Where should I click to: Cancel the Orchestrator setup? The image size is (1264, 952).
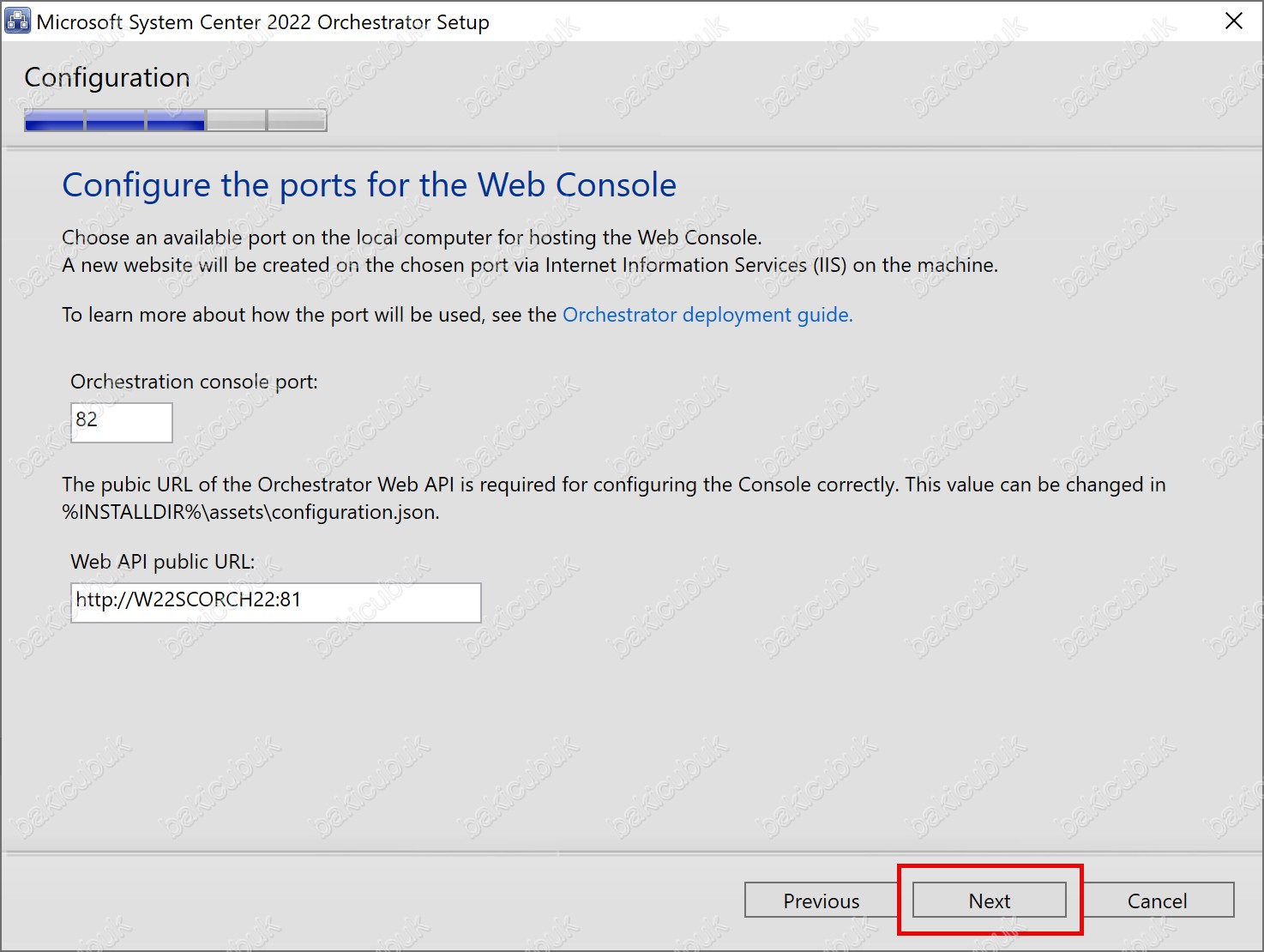[x=1157, y=901]
